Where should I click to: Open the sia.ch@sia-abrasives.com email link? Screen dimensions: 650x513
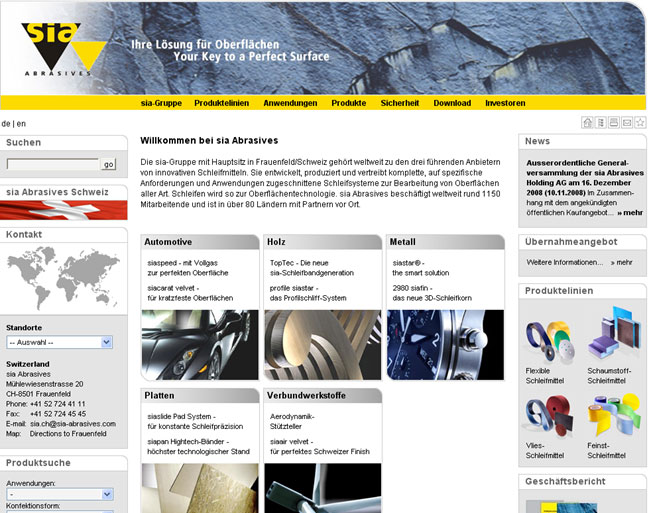[x=73, y=424]
